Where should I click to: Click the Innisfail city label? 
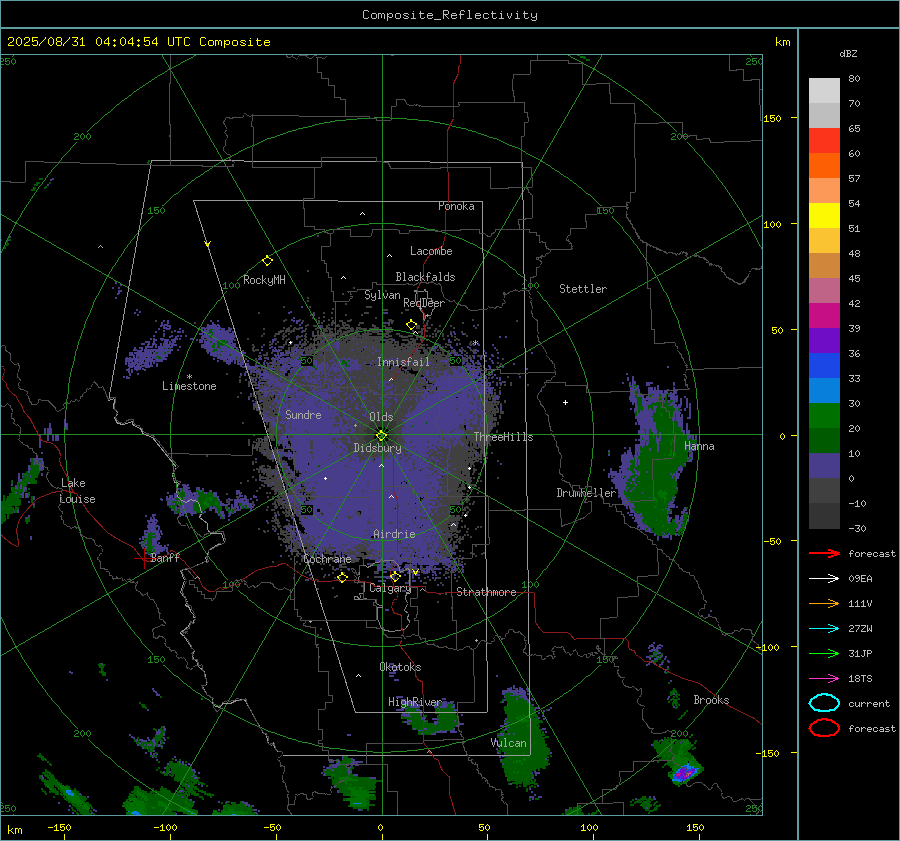click(403, 362)
